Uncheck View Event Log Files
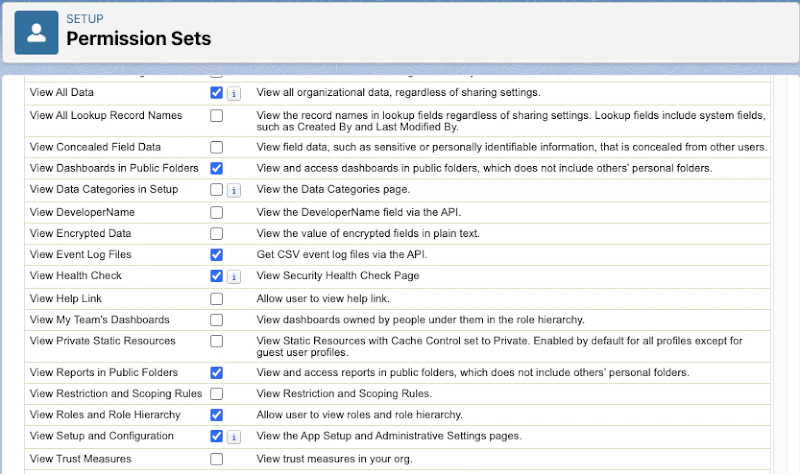Image resolution: width=800 pixels, height=474 pixels. (216, 255)
